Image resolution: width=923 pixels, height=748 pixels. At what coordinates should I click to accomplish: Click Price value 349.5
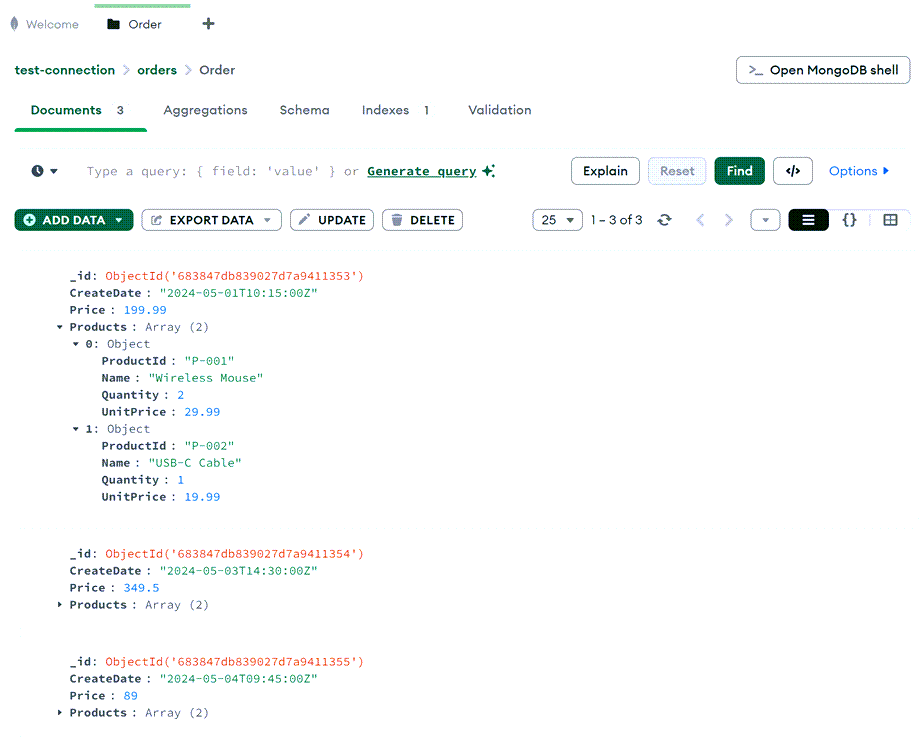(141, 587)
